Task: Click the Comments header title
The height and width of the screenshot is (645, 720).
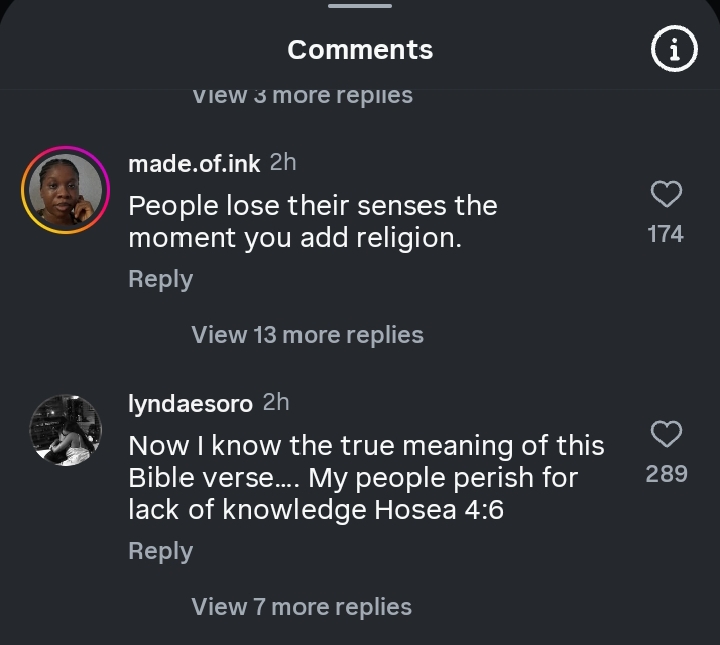Action: [360, 50]
